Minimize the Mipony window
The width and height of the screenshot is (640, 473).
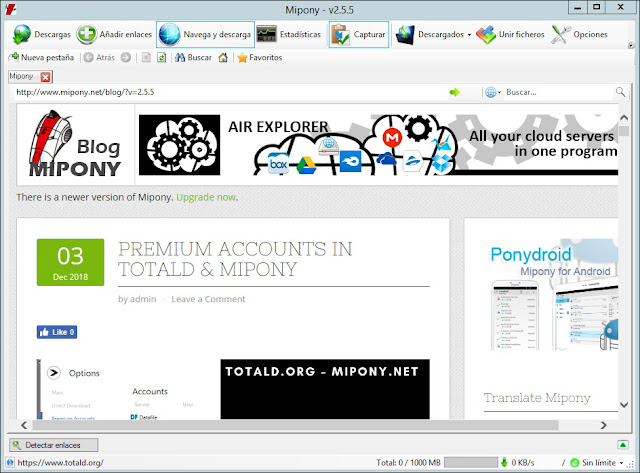coord(578,7)
